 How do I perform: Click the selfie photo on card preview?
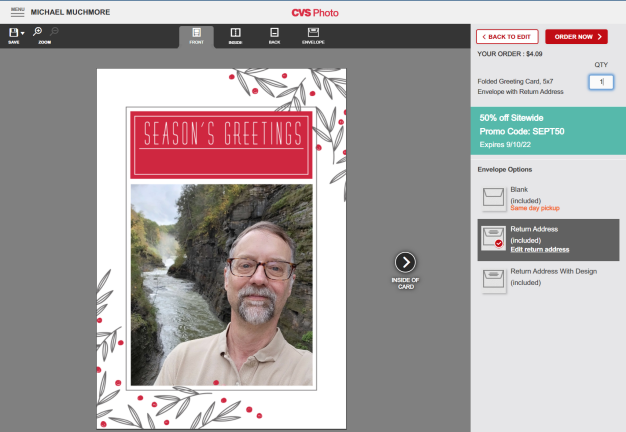222,285
